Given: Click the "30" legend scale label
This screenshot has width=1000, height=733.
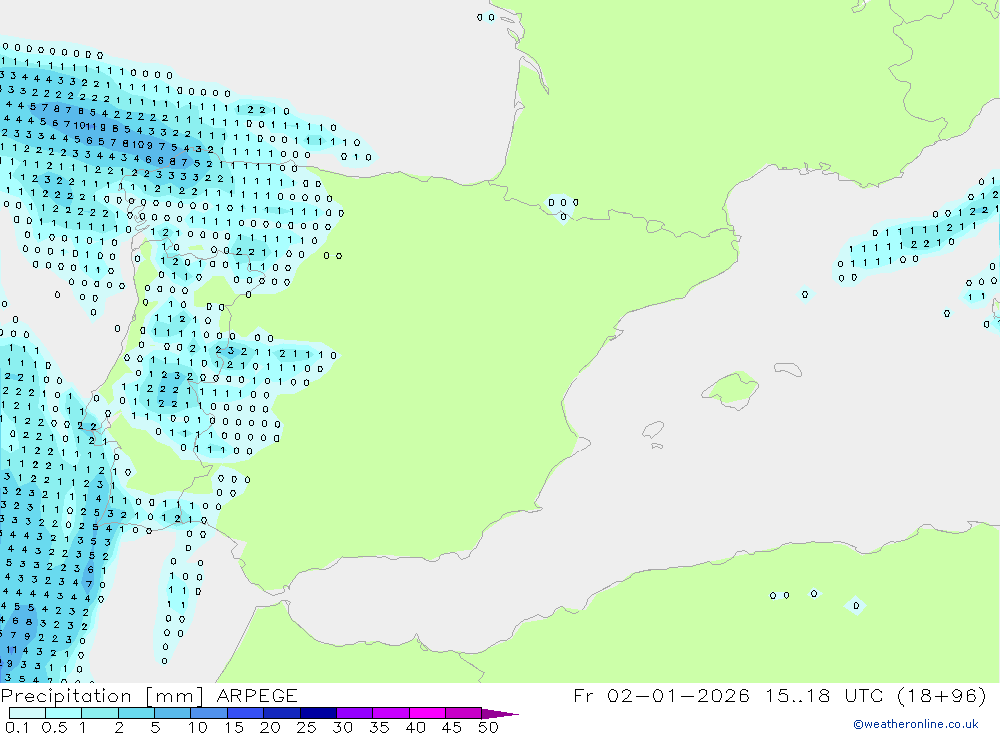Looking at the screenshot, I should pyautogui.click(x=342, y=727).
